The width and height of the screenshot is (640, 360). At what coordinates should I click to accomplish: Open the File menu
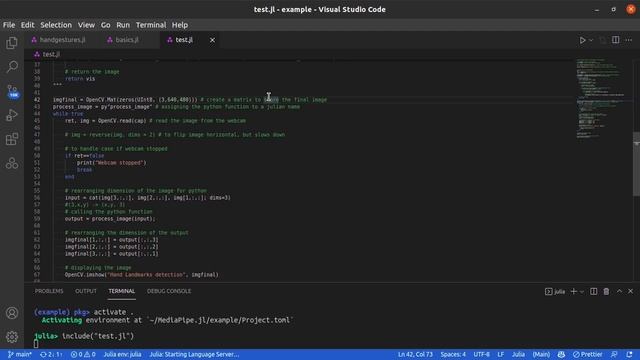[9, 25]
